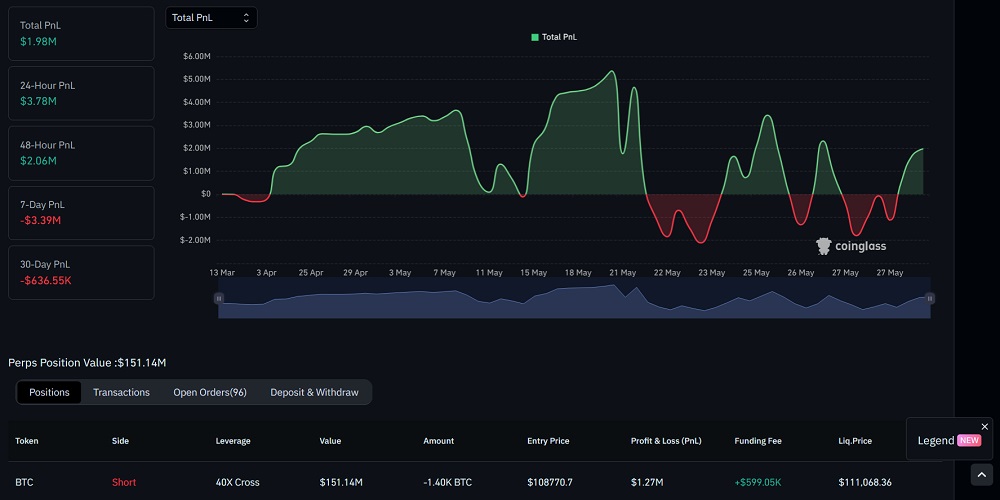Open the Legend NEW button

pyautogui.click(x=948, y=440)
